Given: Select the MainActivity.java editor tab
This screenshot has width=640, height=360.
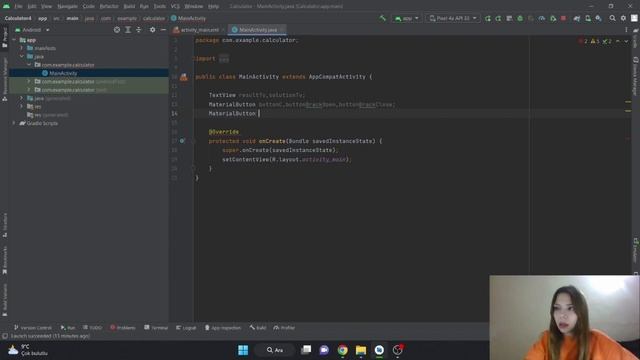Looking at the screenshot, I should [256, 30].
